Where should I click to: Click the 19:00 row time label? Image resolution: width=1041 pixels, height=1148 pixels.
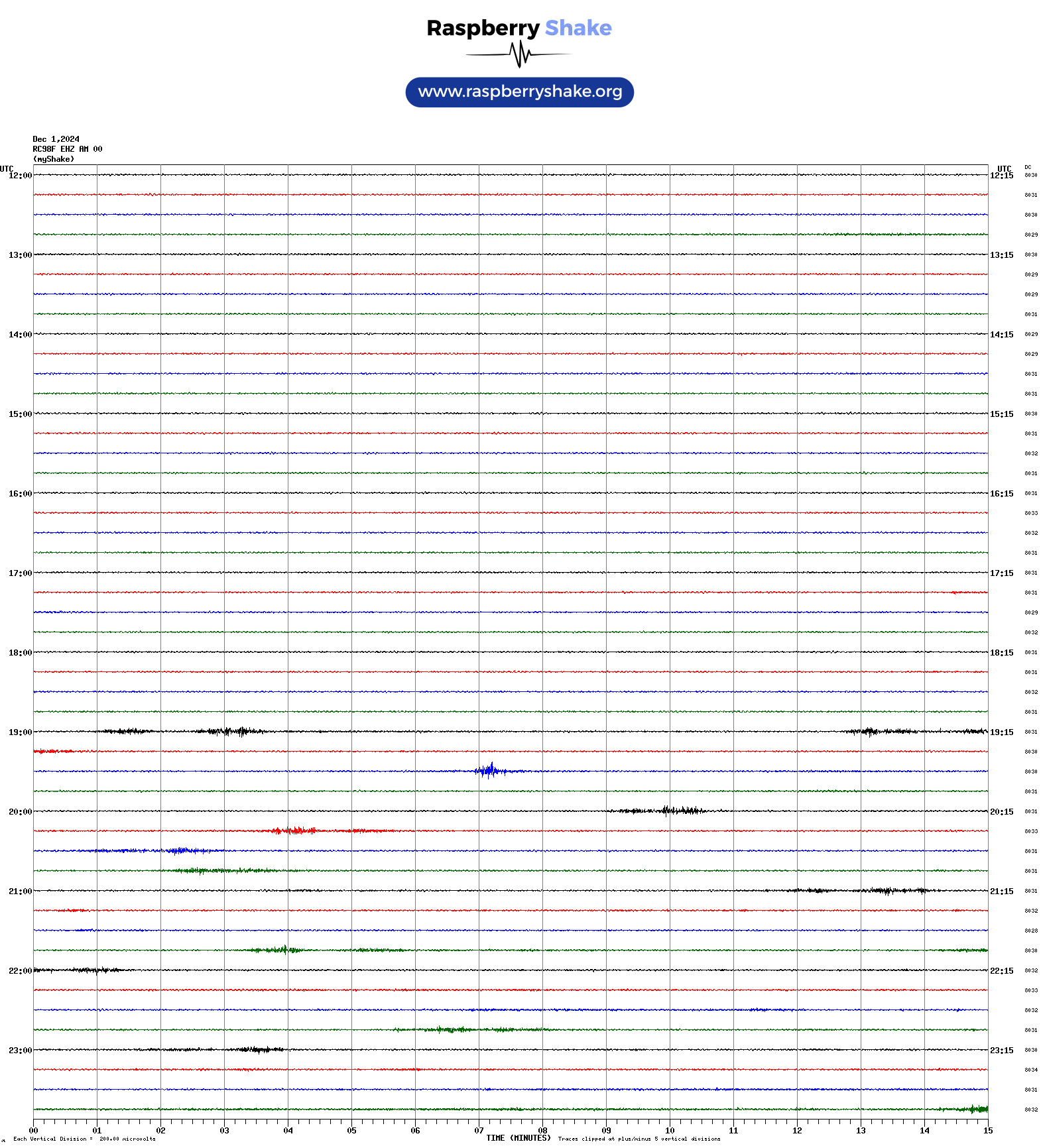pos(20,732)
